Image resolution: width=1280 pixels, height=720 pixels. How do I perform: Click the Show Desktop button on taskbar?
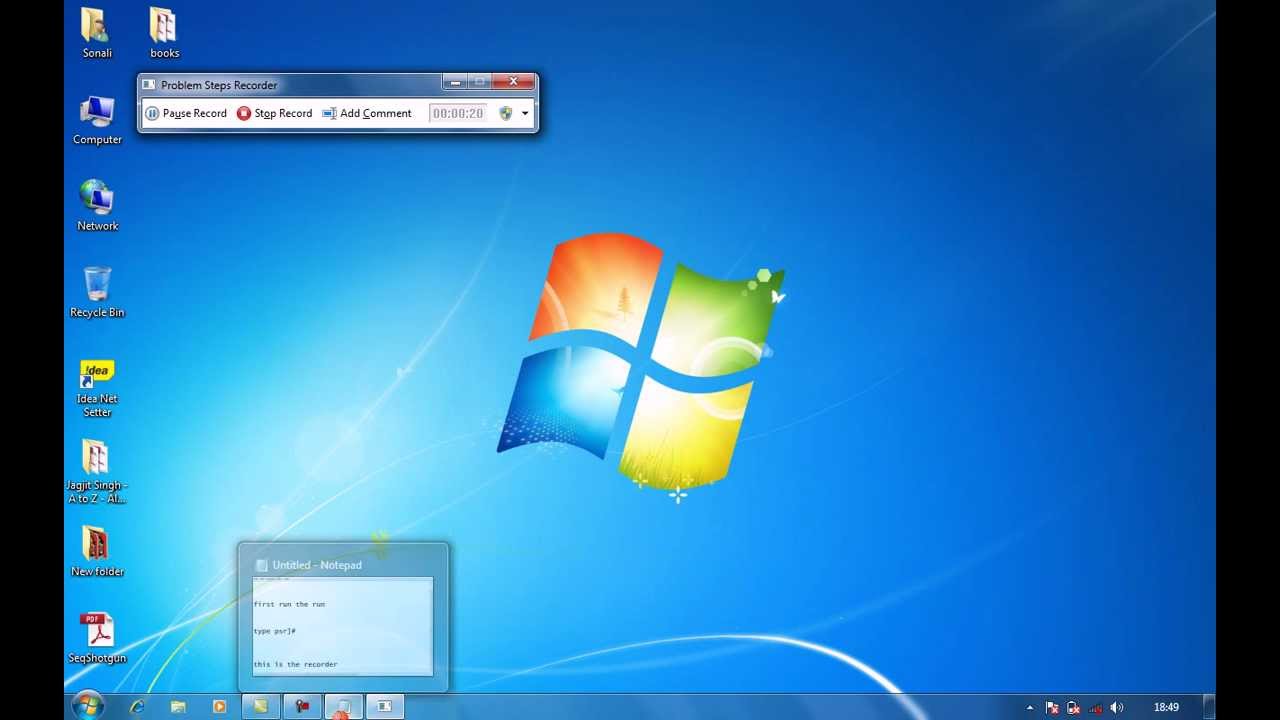(x=1208, y=706)
